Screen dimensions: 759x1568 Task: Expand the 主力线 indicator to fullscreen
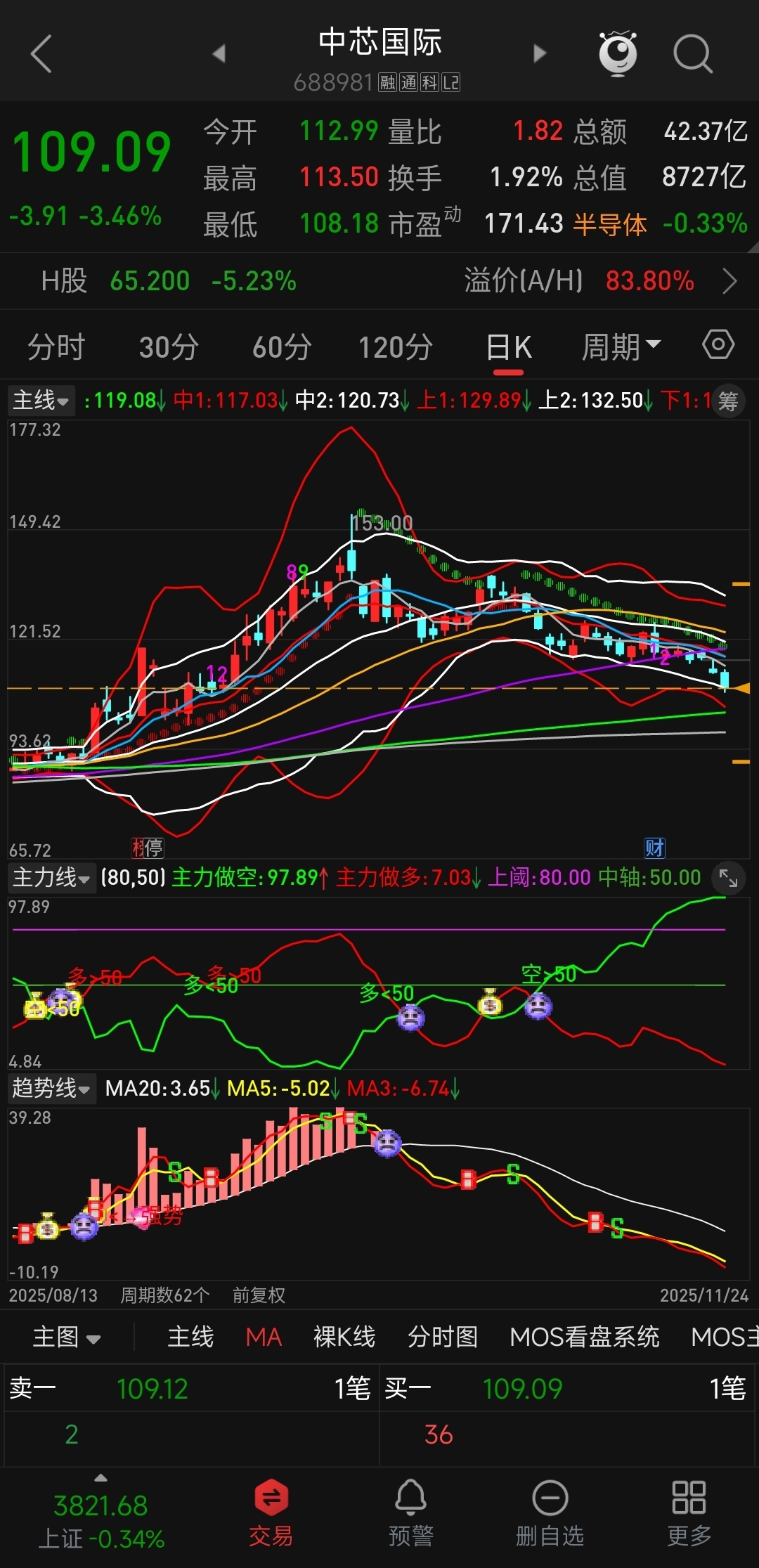(x=728, y=878)
